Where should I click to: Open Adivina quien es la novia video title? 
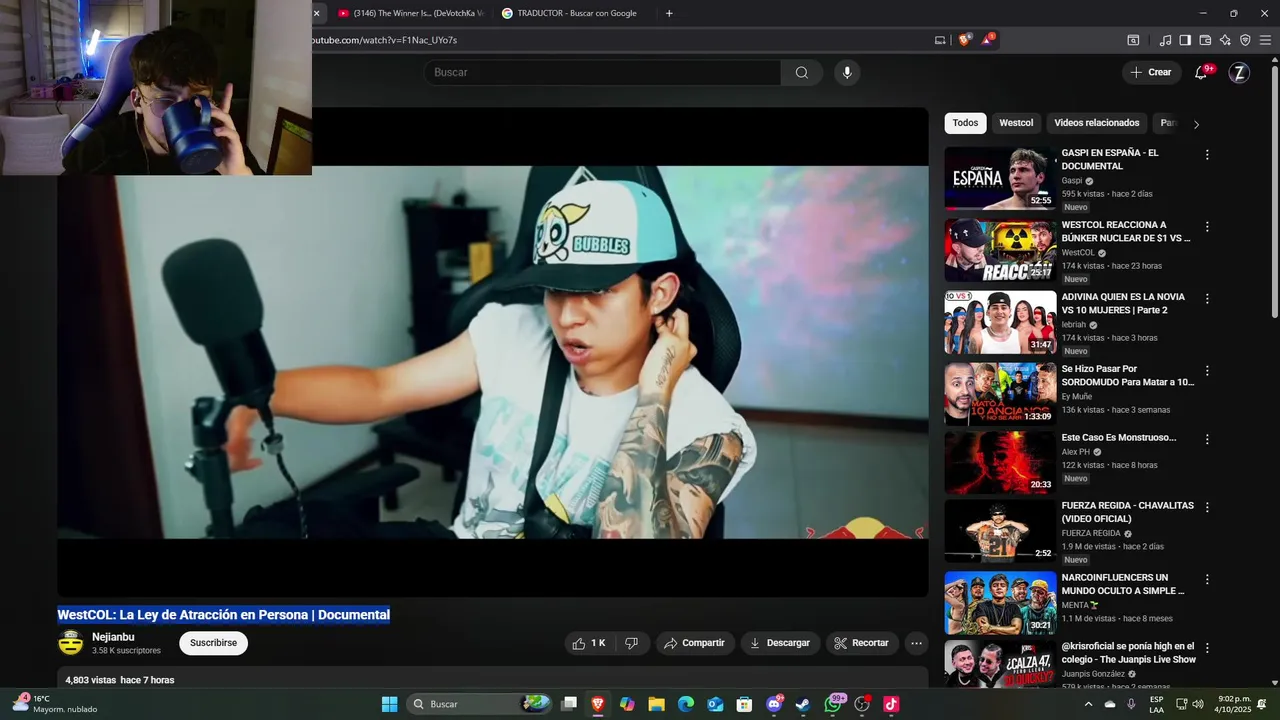coord(1123,303)
